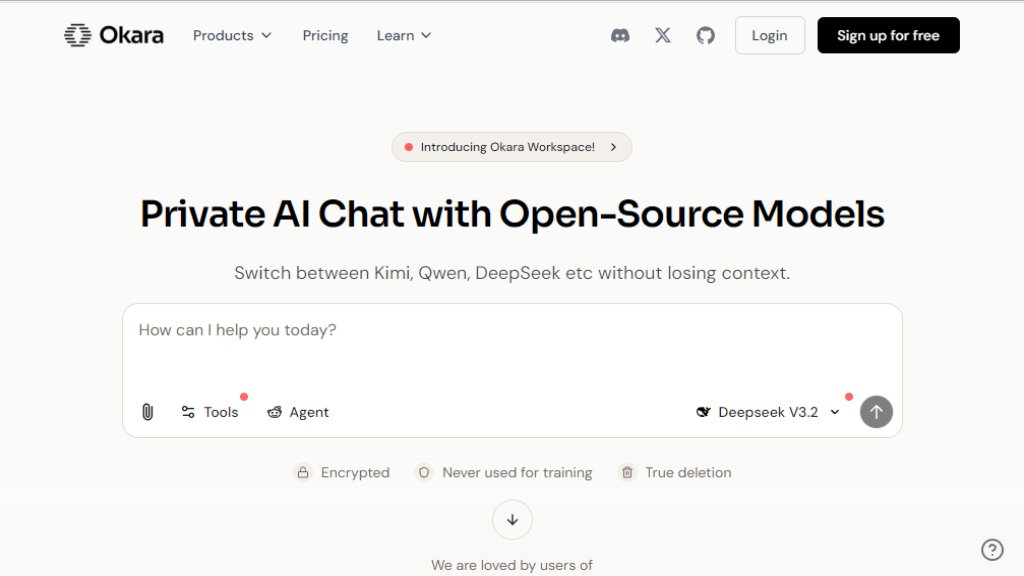Click the True deletion label

[688, 472]
